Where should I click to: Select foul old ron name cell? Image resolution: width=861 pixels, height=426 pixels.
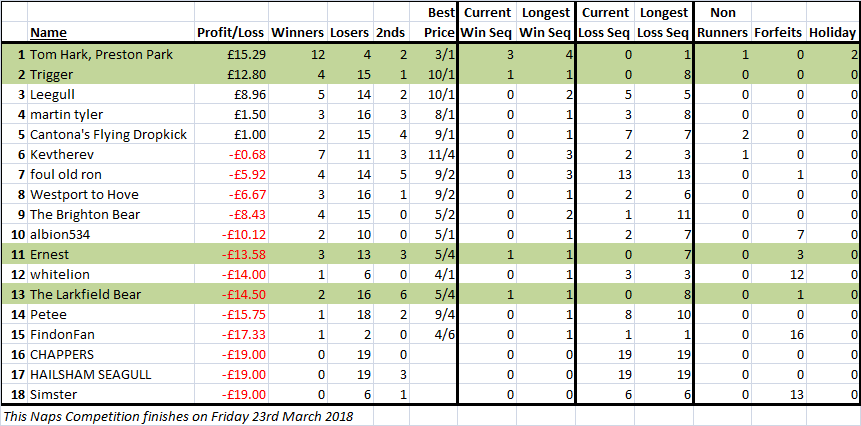111,175
